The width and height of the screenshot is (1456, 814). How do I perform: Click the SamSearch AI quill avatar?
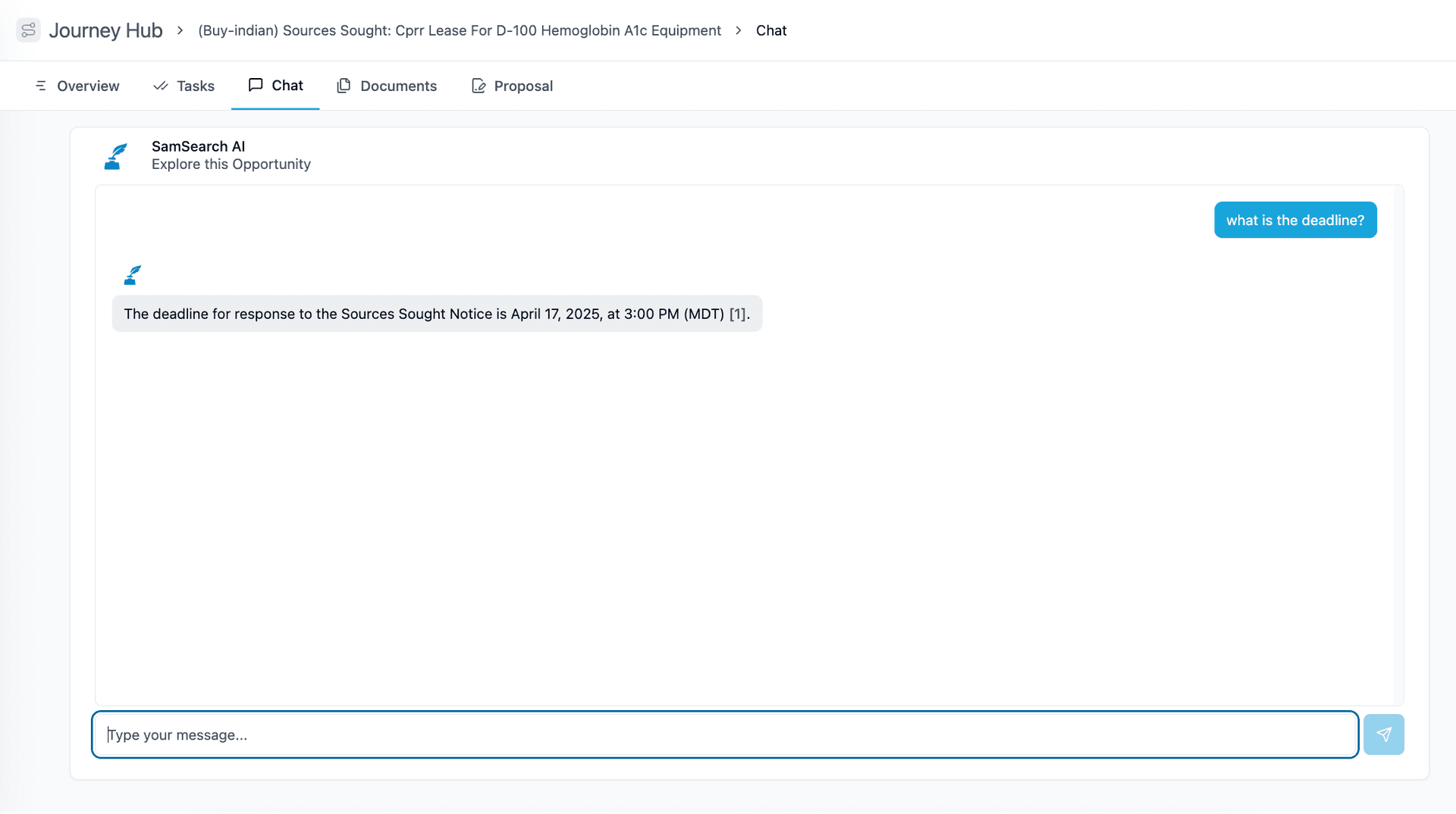pyautogui.click(x=115, y=156)
